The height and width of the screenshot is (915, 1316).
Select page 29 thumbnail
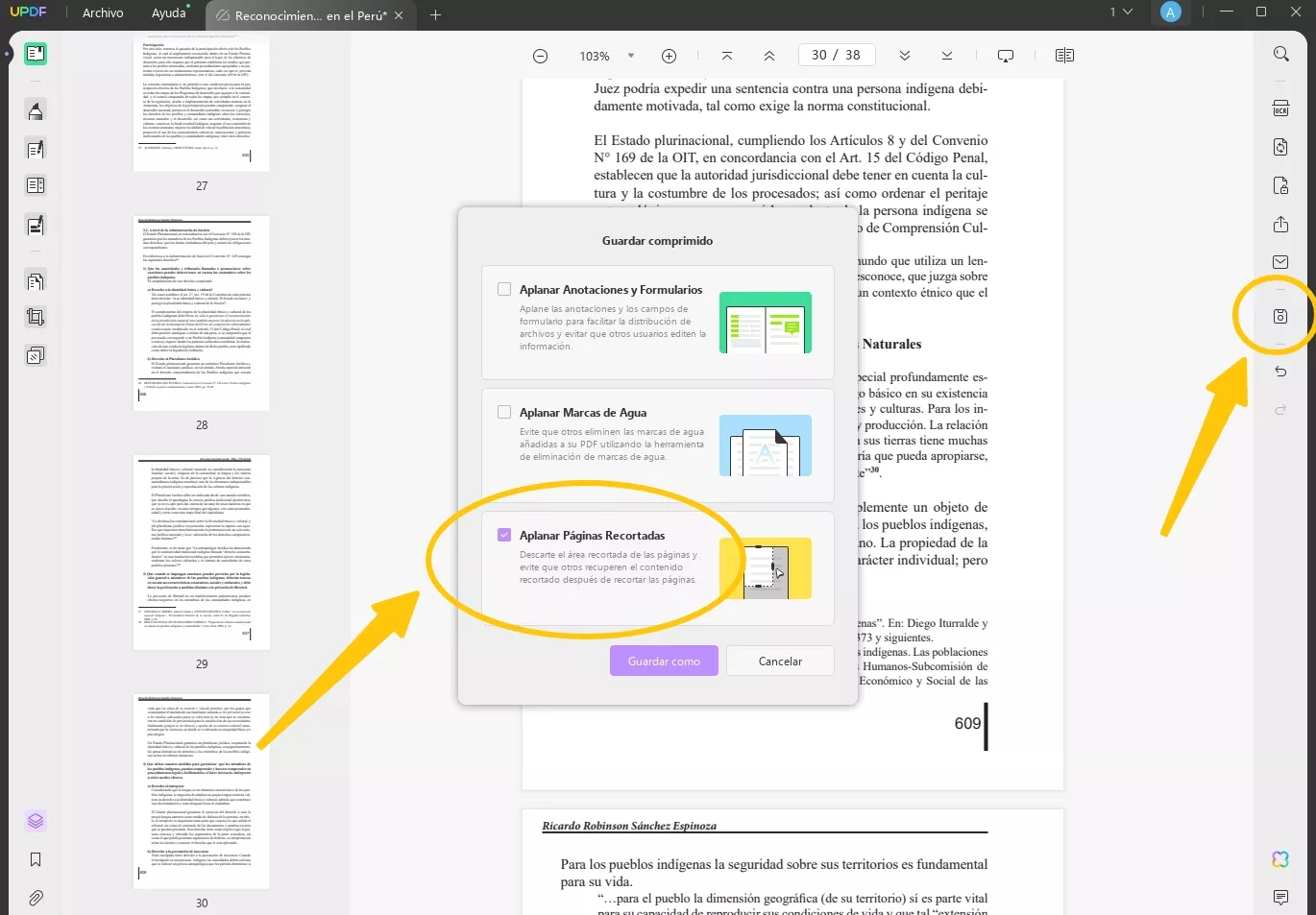click(202, 552)
